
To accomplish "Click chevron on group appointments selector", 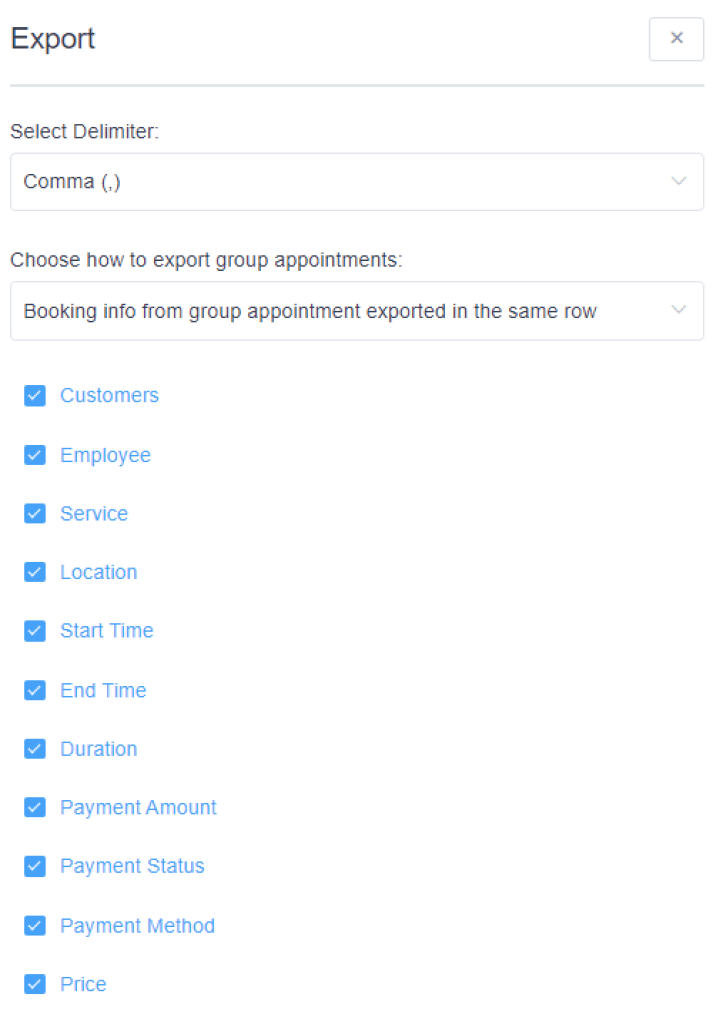I will coord(679,311).
